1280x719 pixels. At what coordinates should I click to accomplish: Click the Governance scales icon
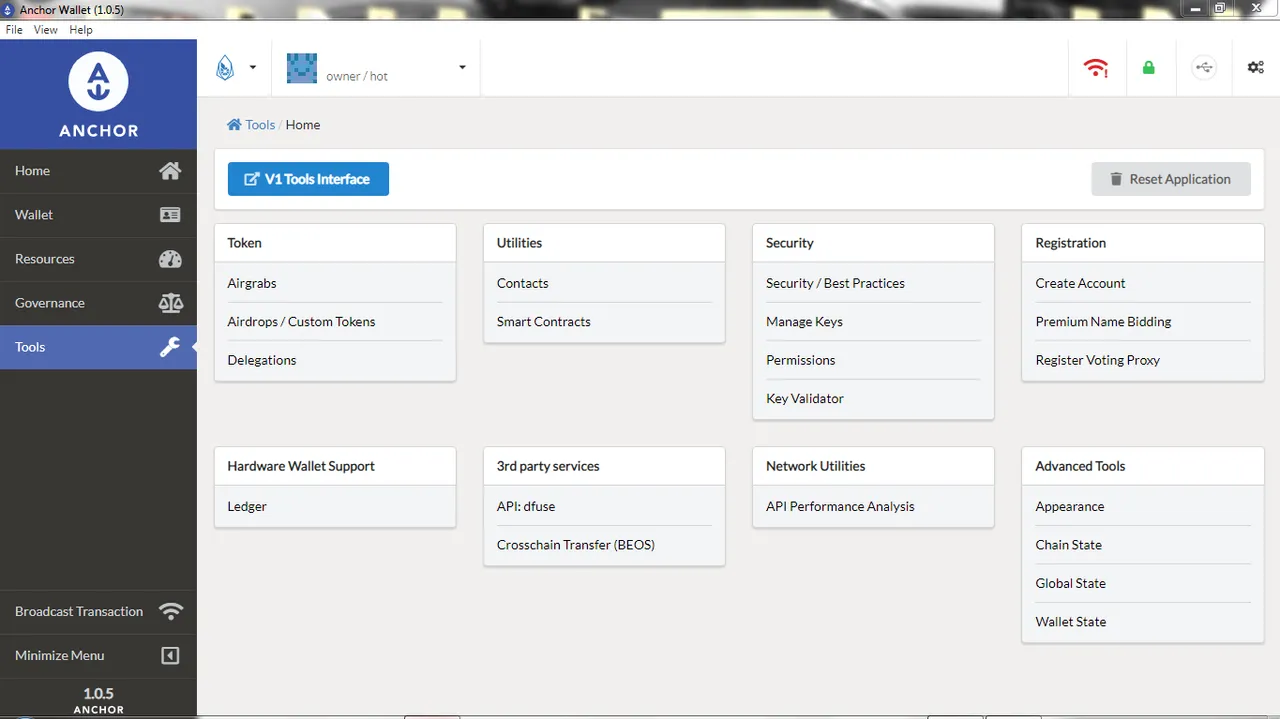click(170, 303)
